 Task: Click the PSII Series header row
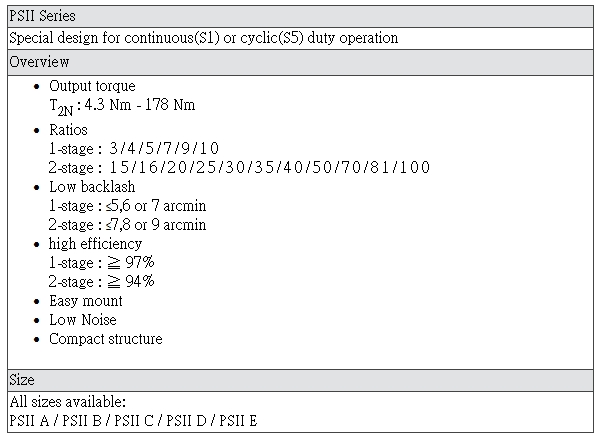[300, 16]
